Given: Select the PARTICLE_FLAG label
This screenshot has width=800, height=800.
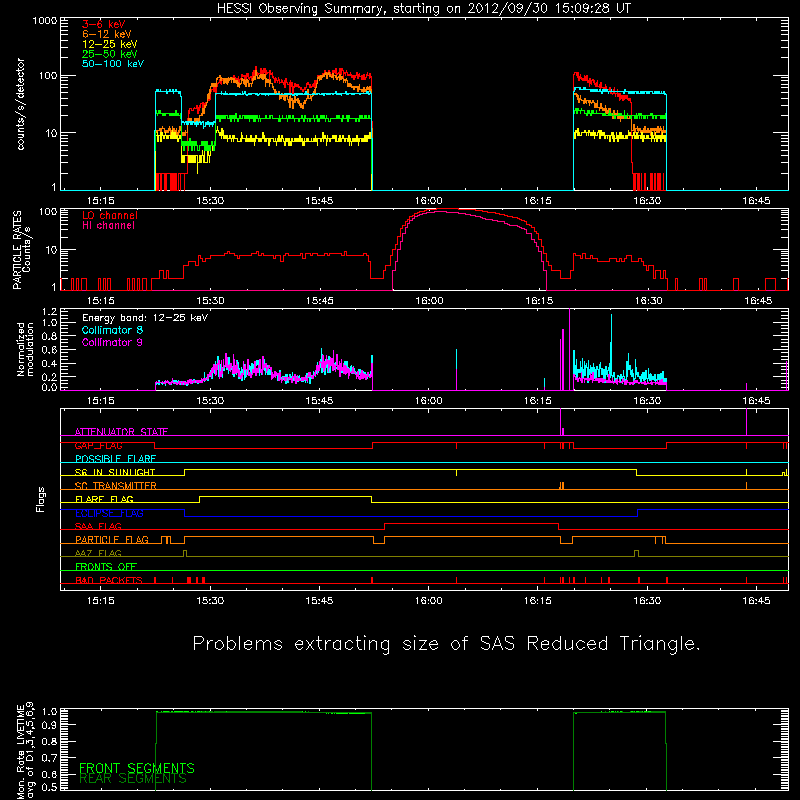Looking at the screenshot, I should 112,540.
